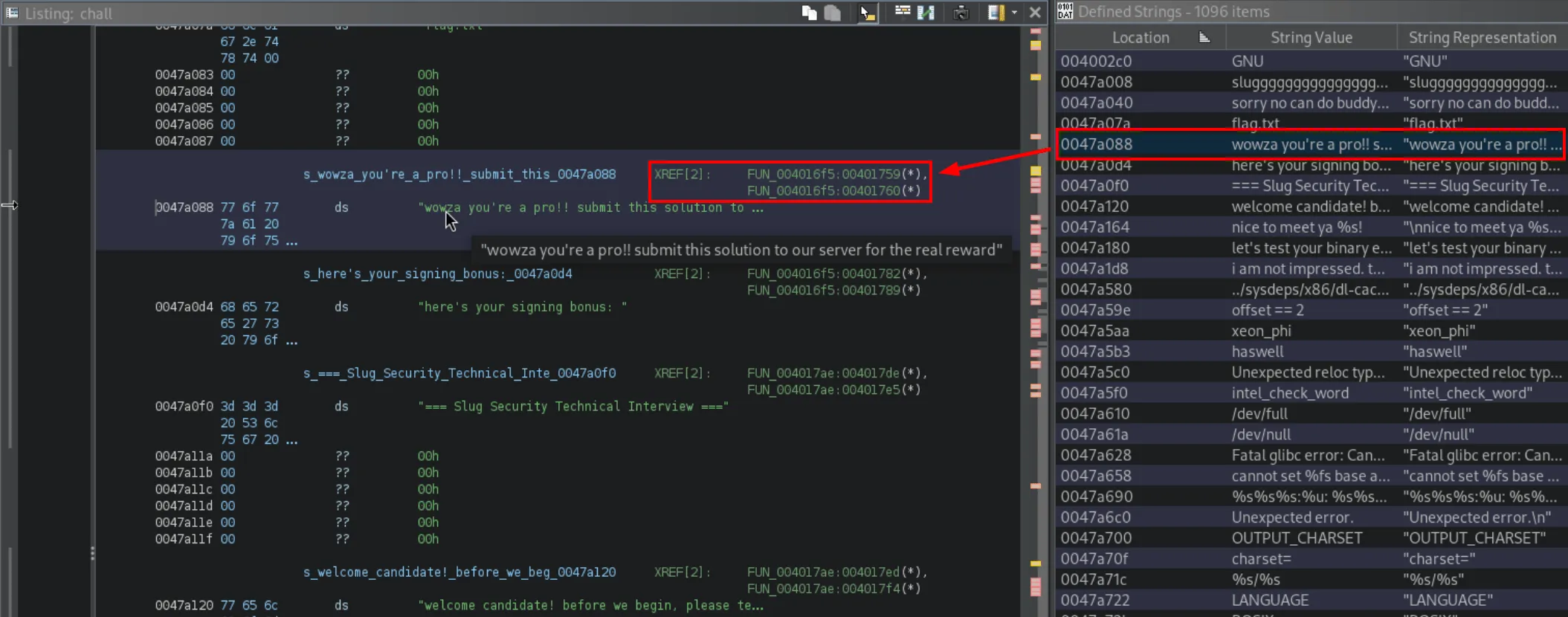This screenshot has height=617, width=1568.
Task: Select string row 0047a722 LANGUAGE
Action: click(x=1311, y=601)
